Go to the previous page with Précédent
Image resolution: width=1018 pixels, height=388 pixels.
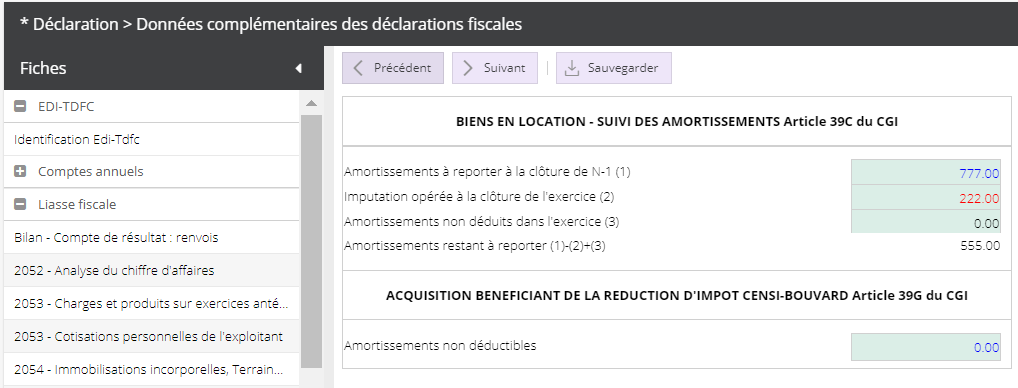(x=393, y=68)
